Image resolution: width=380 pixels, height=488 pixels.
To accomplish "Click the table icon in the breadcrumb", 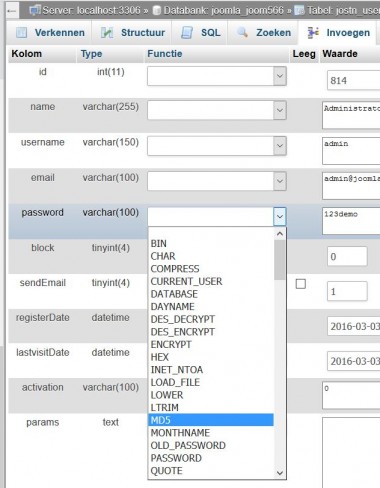I will click(299, 11).
